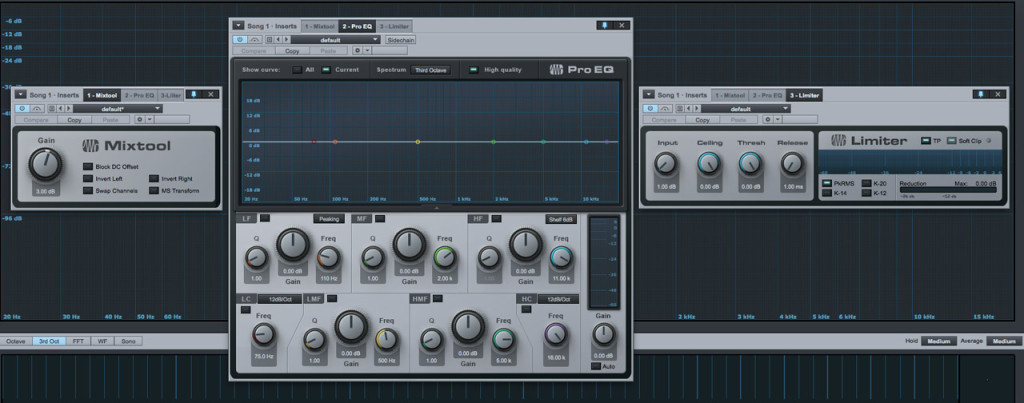
Task: Click Hold Medium button
Action: point(938,341)
